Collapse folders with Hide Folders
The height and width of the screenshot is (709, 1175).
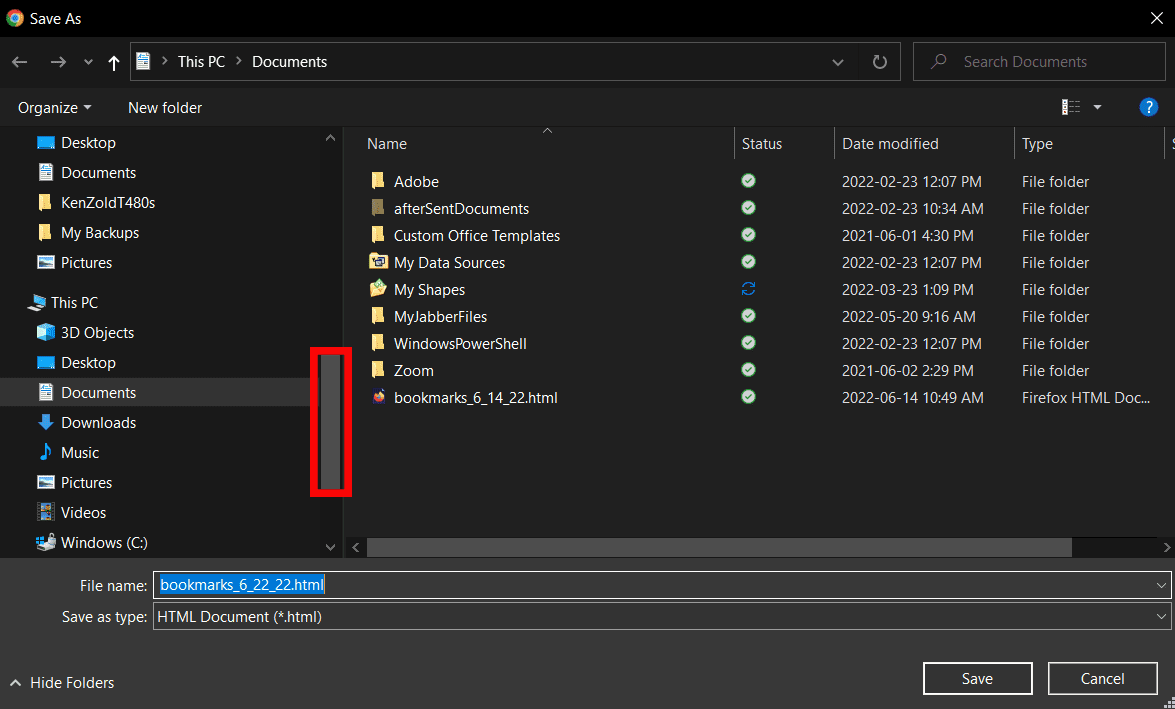62,683
